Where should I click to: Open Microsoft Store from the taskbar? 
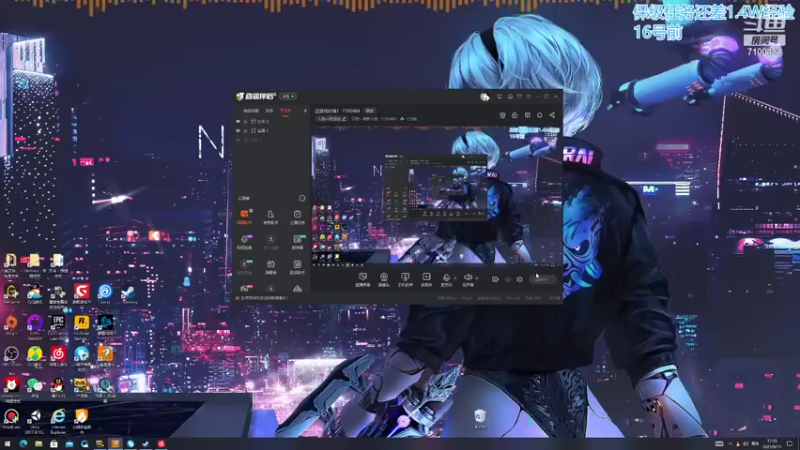click(54, 444)
